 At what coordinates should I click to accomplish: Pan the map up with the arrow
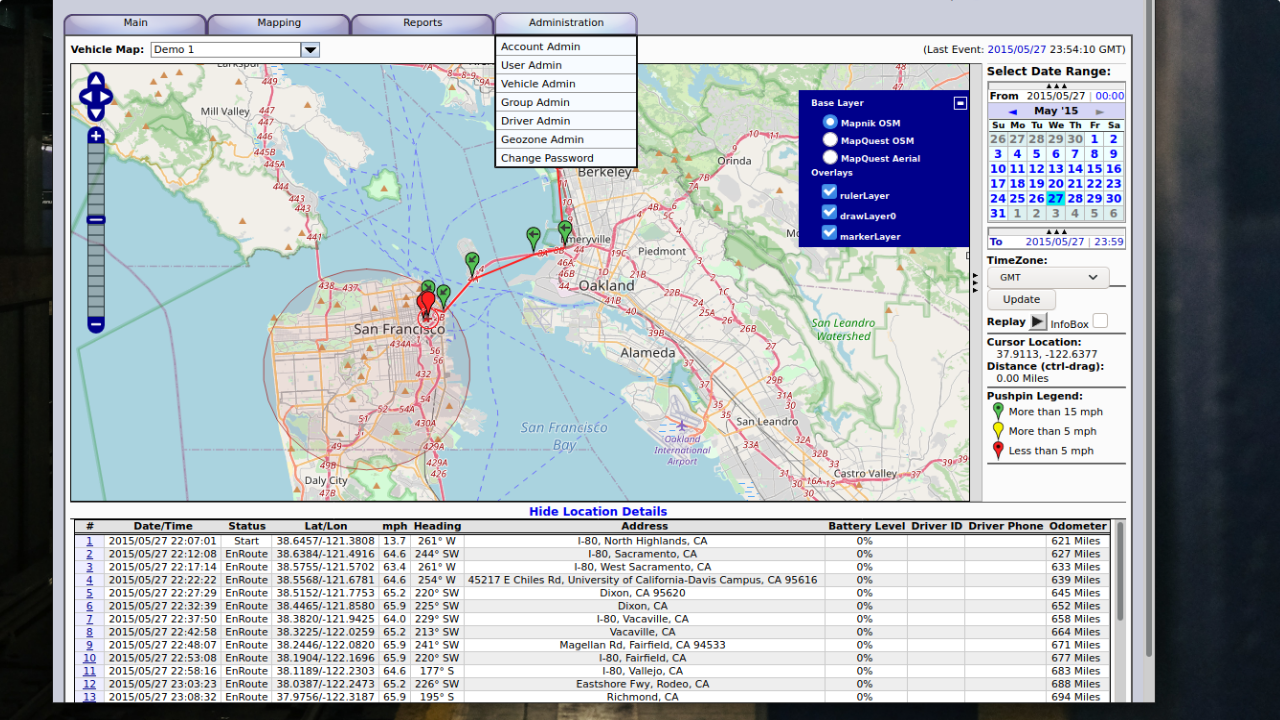(x=96, y=80)
